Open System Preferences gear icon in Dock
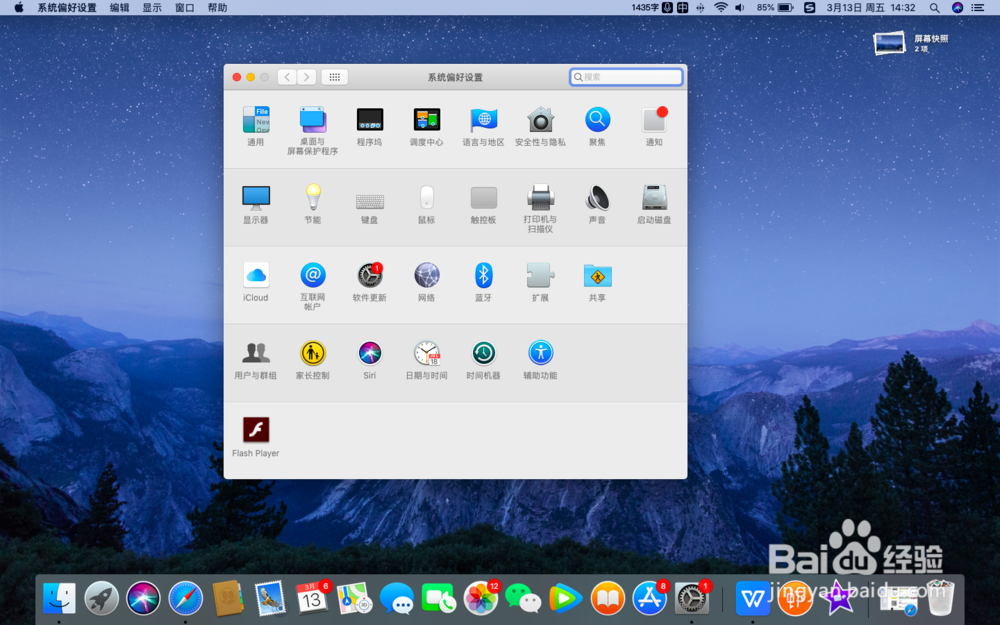The image size is (1000, 625). point(691,598)
